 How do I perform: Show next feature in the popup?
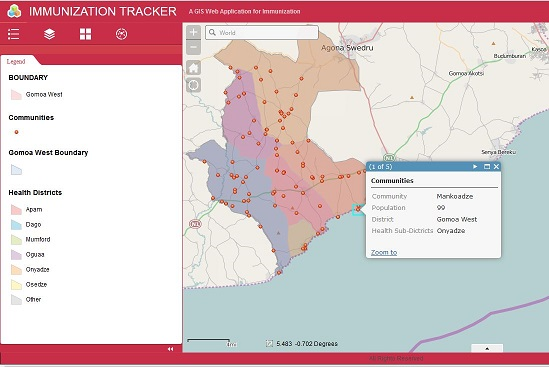[475, 167]
